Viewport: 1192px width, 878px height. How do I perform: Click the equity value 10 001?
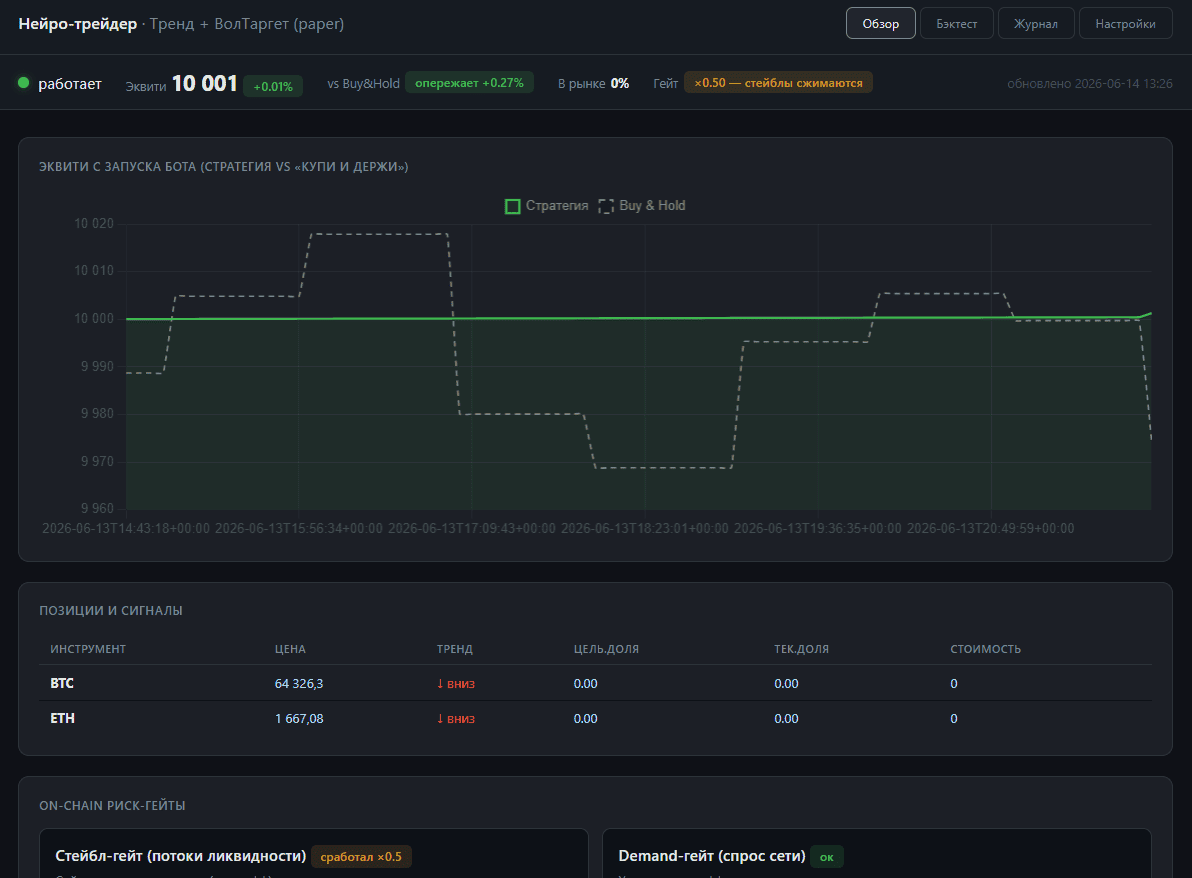(204, 84)
